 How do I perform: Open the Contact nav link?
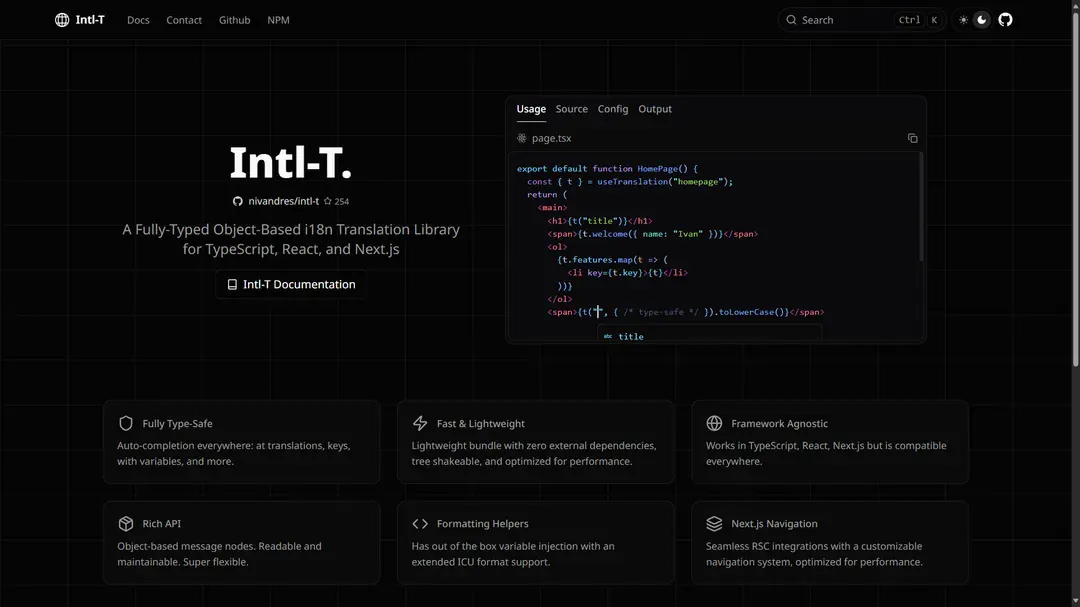(184, 20)
